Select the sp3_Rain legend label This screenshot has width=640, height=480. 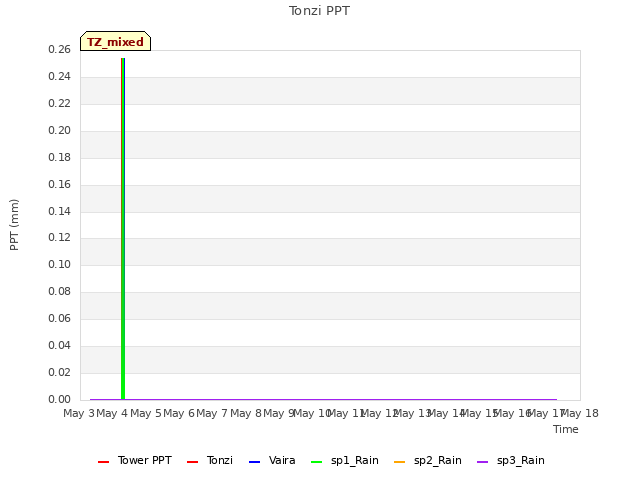[x=520, y=460]
